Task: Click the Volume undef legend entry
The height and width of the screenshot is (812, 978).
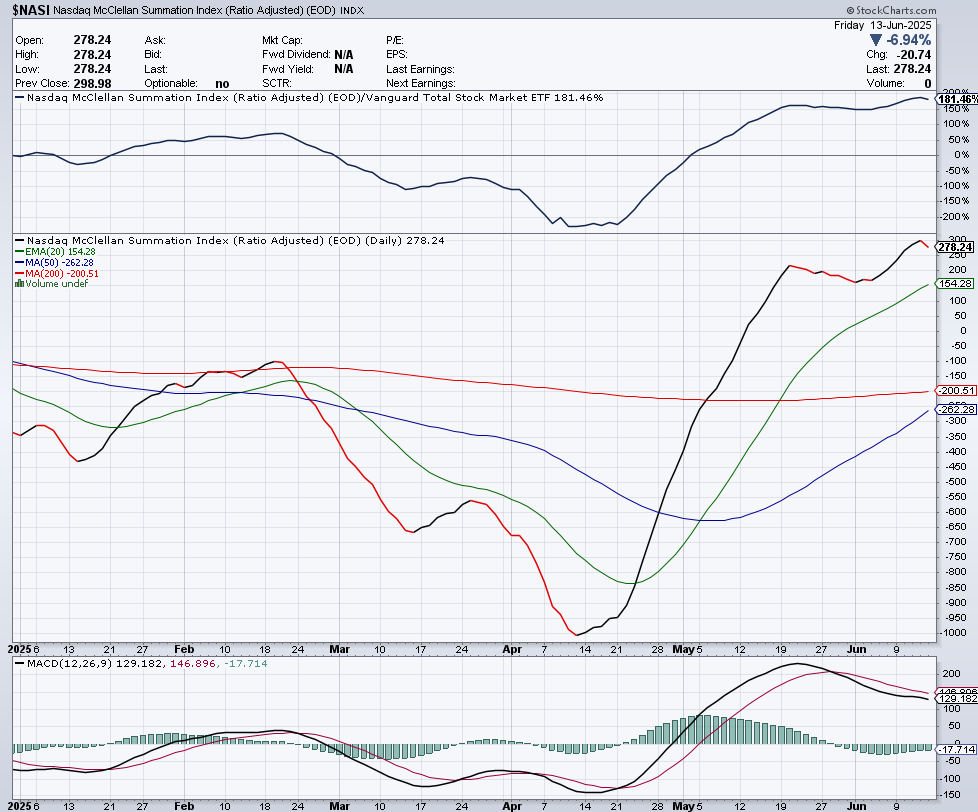Action: 52,283
